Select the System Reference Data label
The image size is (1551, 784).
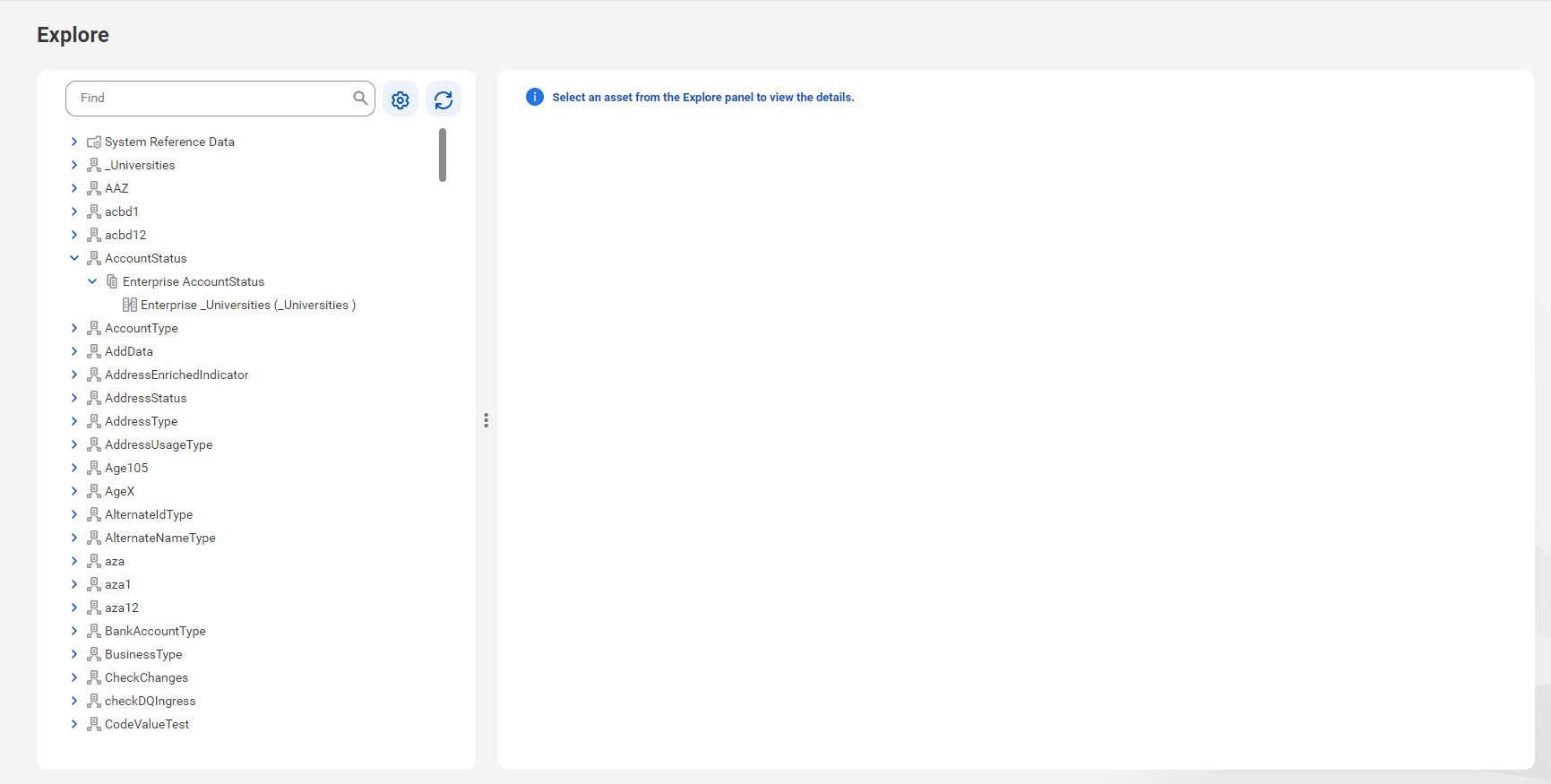click(169, 142)
